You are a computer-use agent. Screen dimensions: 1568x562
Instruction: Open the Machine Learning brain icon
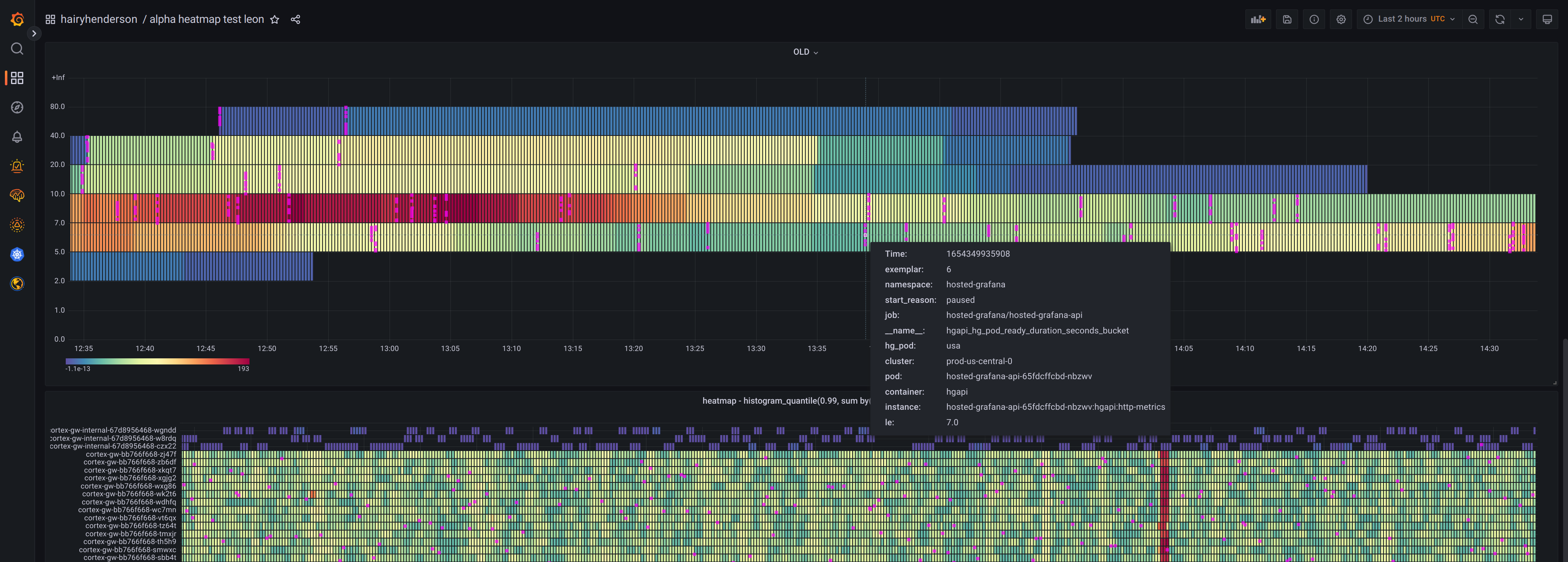16,195
